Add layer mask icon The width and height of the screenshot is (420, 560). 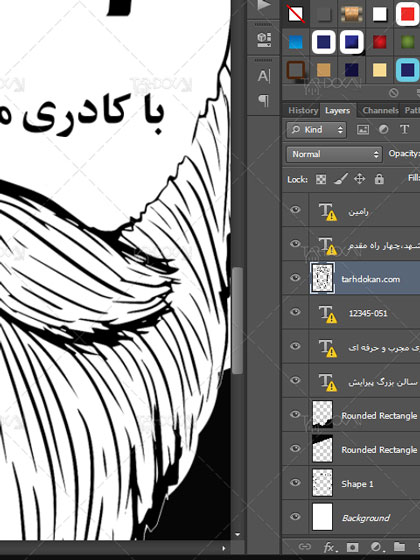tap(352, 547)
